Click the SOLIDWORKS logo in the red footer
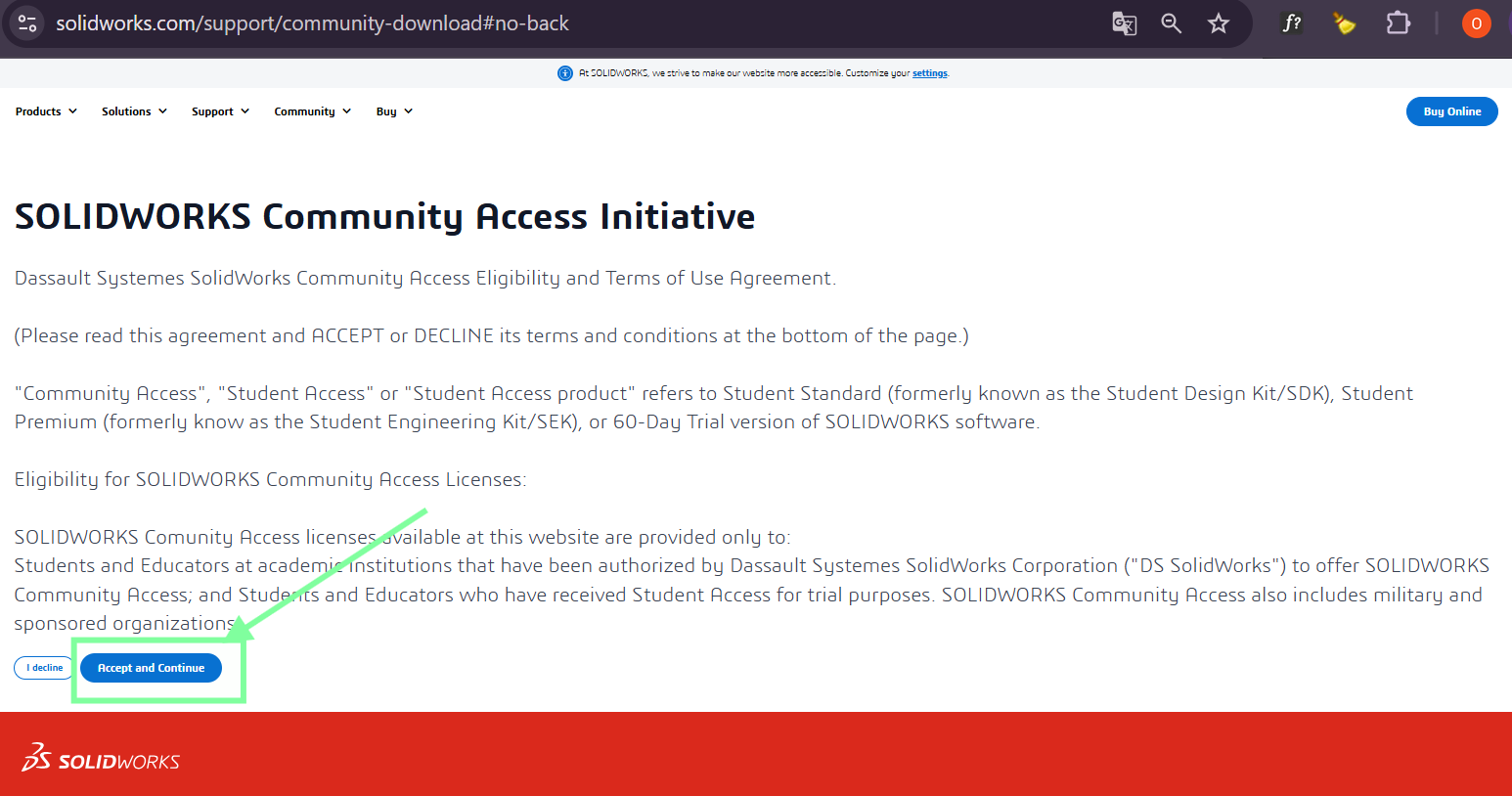Image resolution: width=1512 pixels, height=796 pixels. [x=101, y=758]
